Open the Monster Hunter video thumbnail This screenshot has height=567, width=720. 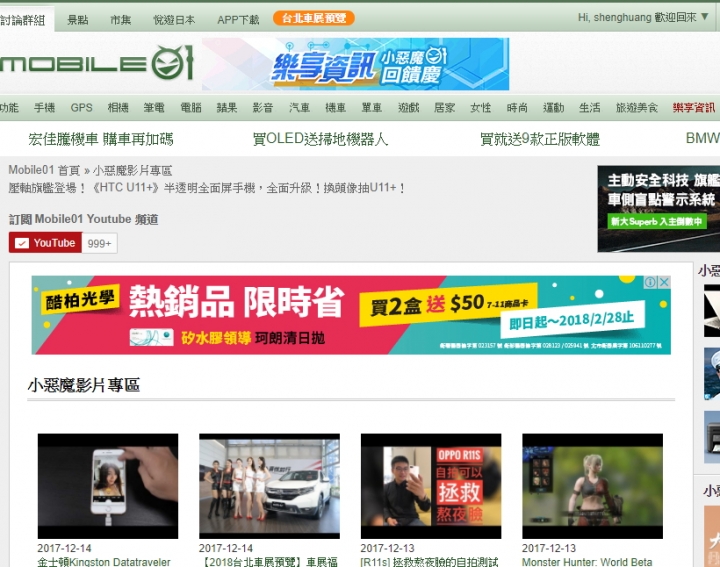[x=592, y=486]
